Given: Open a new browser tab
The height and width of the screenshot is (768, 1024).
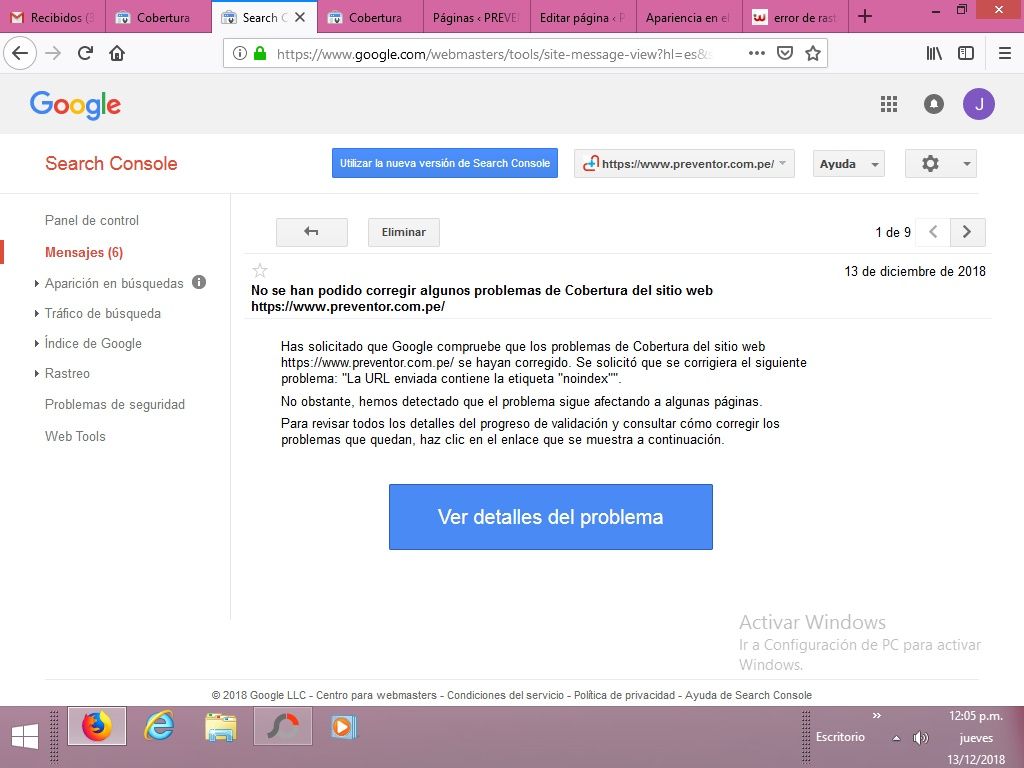Looking at the screenshot, I should pos(865,16).
